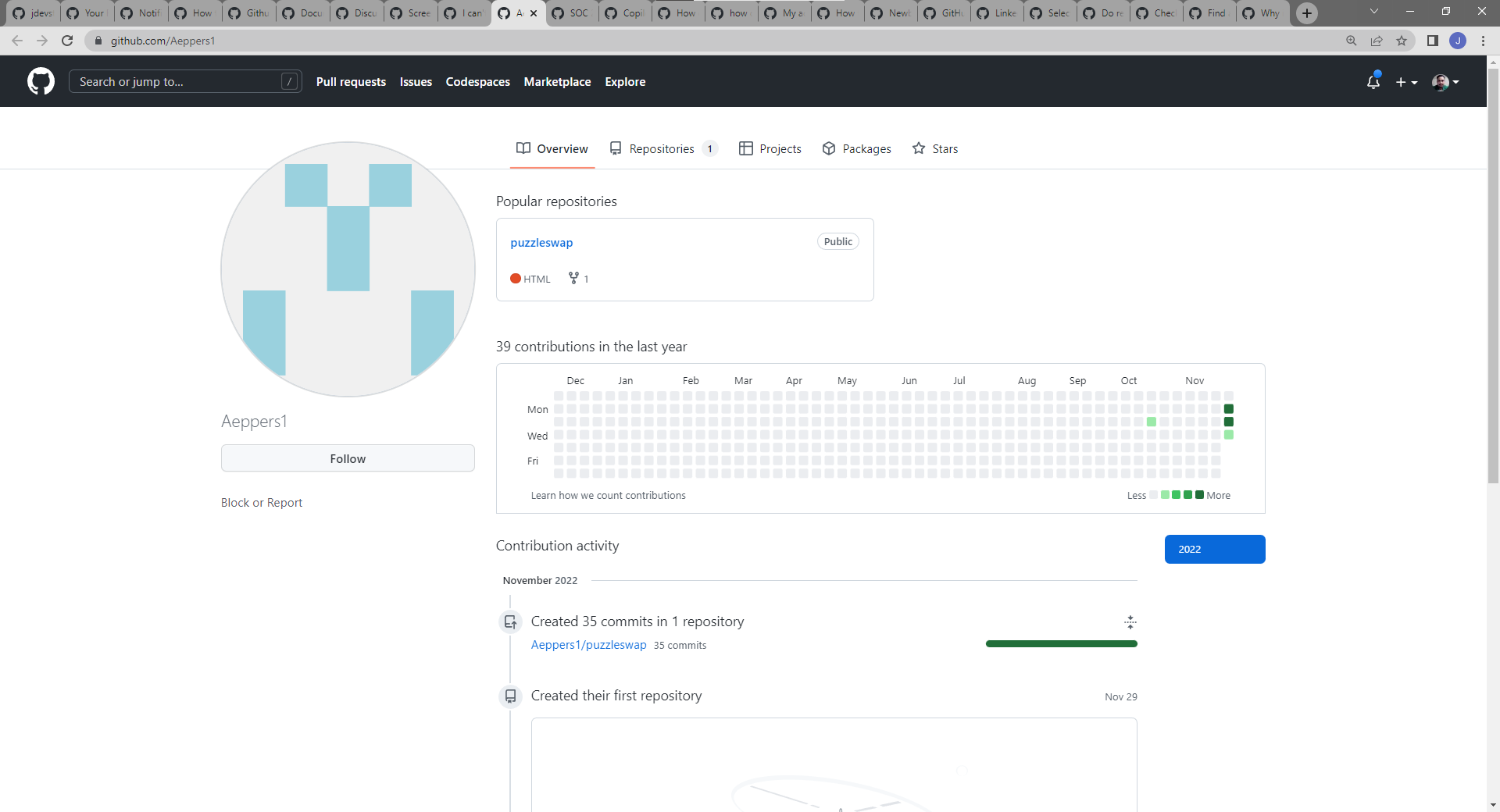Screen dimensions: 1500x812
Task: Switch to the Overview tab
Action: [x=552, y=148]
